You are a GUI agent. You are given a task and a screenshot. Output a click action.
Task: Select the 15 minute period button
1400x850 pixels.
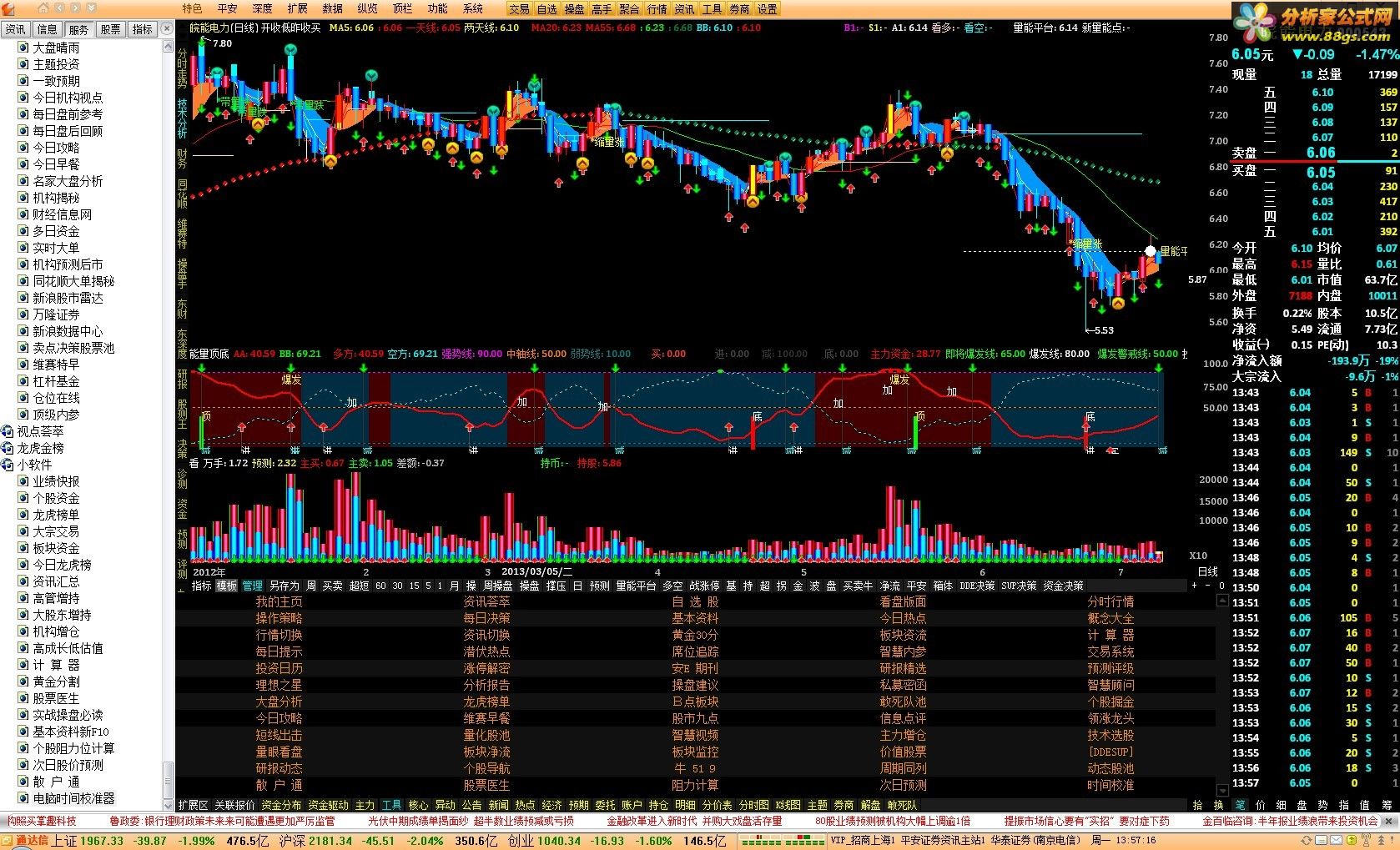pos(414,586)
